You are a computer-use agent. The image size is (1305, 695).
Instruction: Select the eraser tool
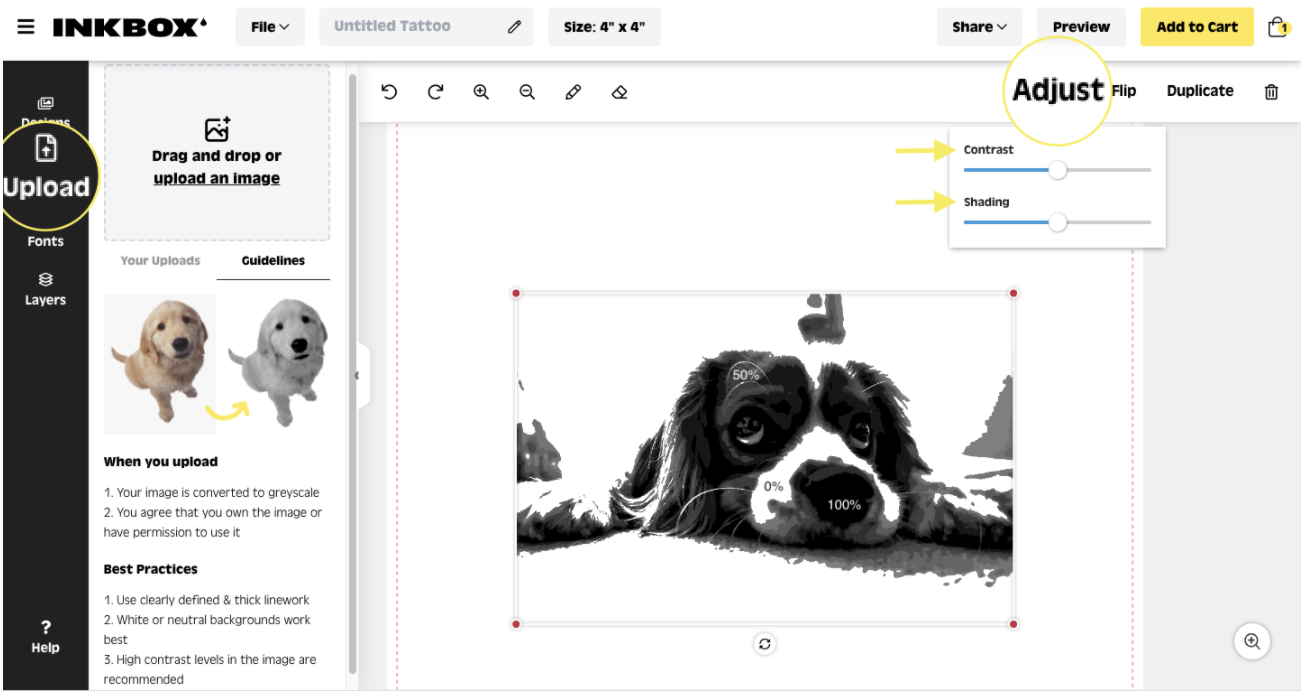(619, 92)
